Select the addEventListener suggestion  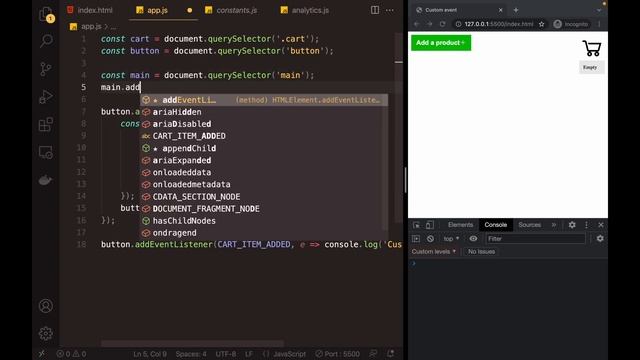[264, 100]
